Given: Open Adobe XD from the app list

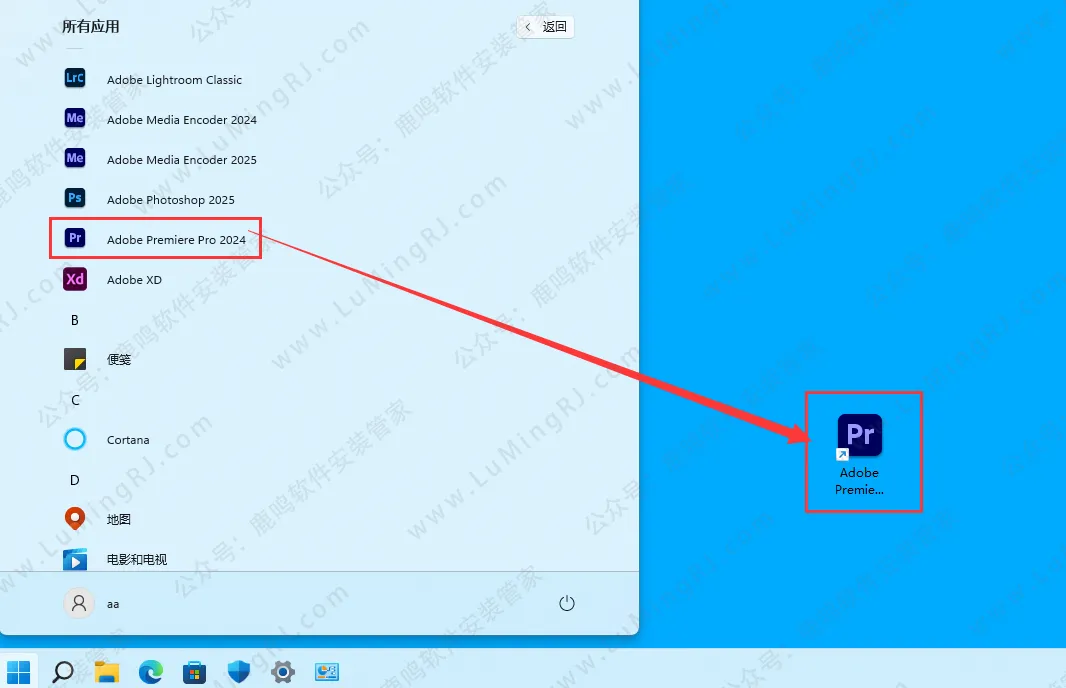Looking at the screenshot, I should [x=134, y=280].
